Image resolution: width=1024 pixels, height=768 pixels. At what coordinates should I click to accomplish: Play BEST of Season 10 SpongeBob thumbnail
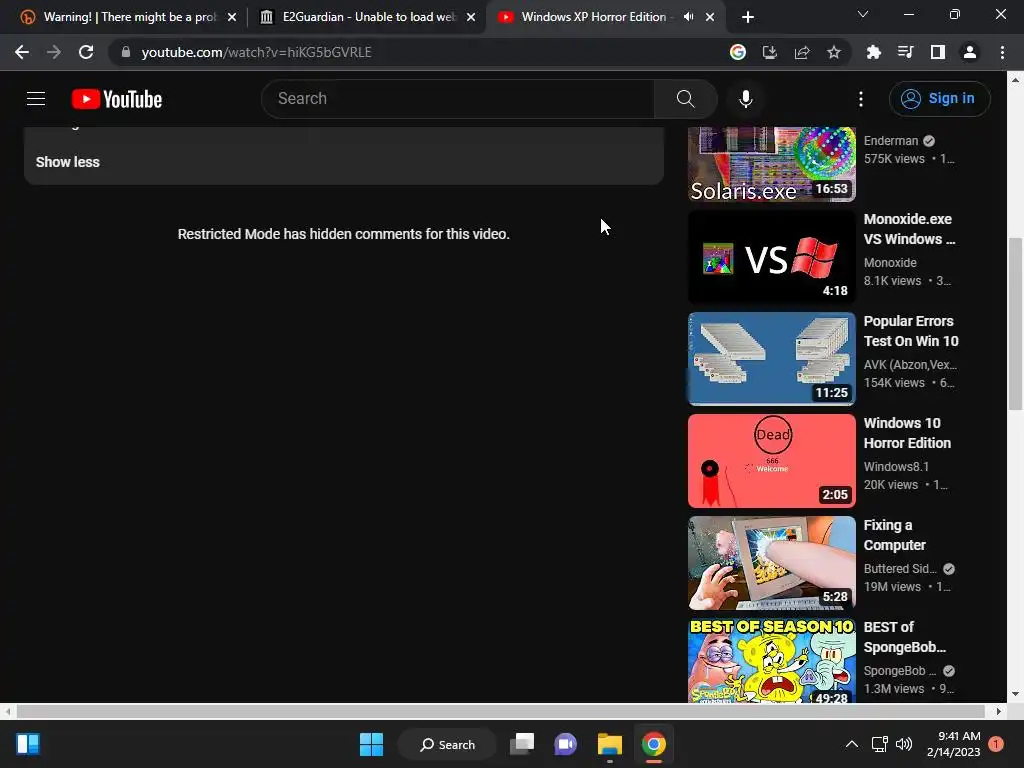click(772, 660)
